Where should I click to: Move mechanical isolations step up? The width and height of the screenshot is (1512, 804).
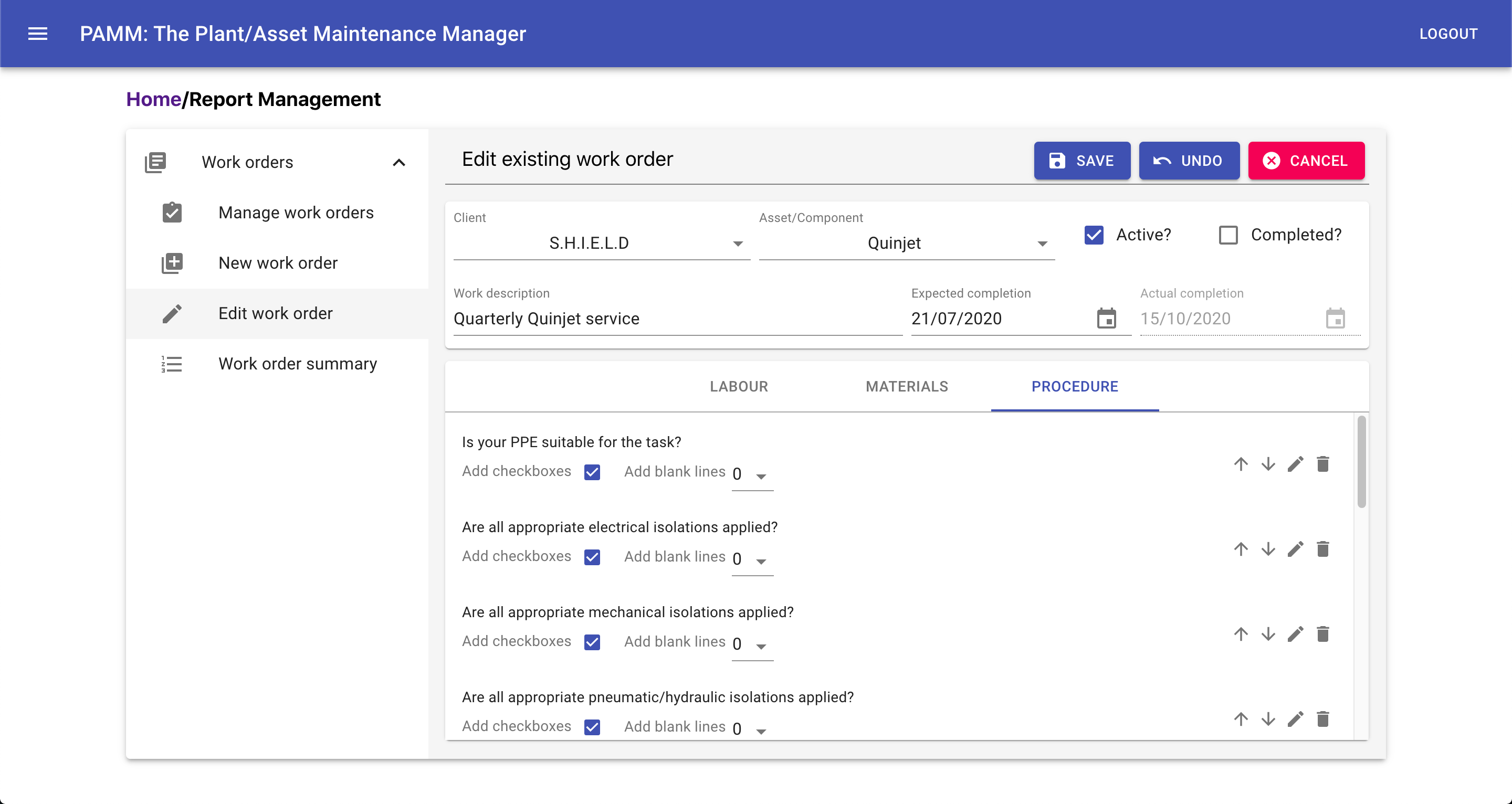(1240, 634)
